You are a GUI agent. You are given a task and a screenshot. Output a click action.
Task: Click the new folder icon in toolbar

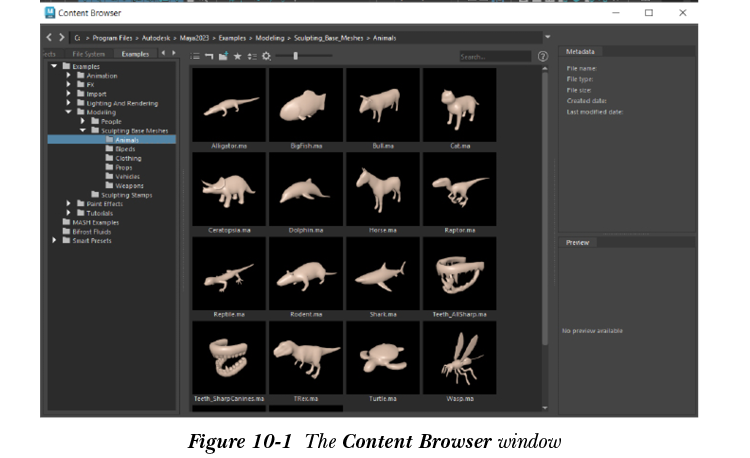(223, 57)
